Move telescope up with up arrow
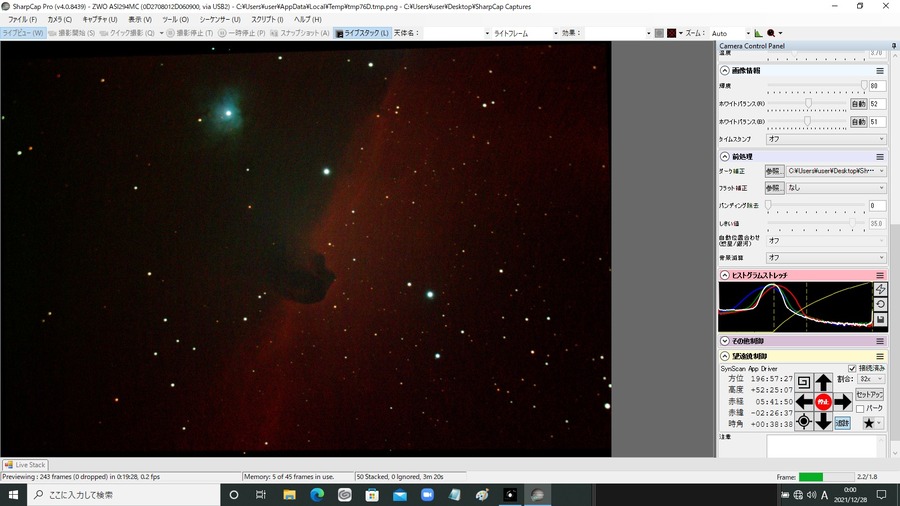Screen dimensions: 900x506 823,382
